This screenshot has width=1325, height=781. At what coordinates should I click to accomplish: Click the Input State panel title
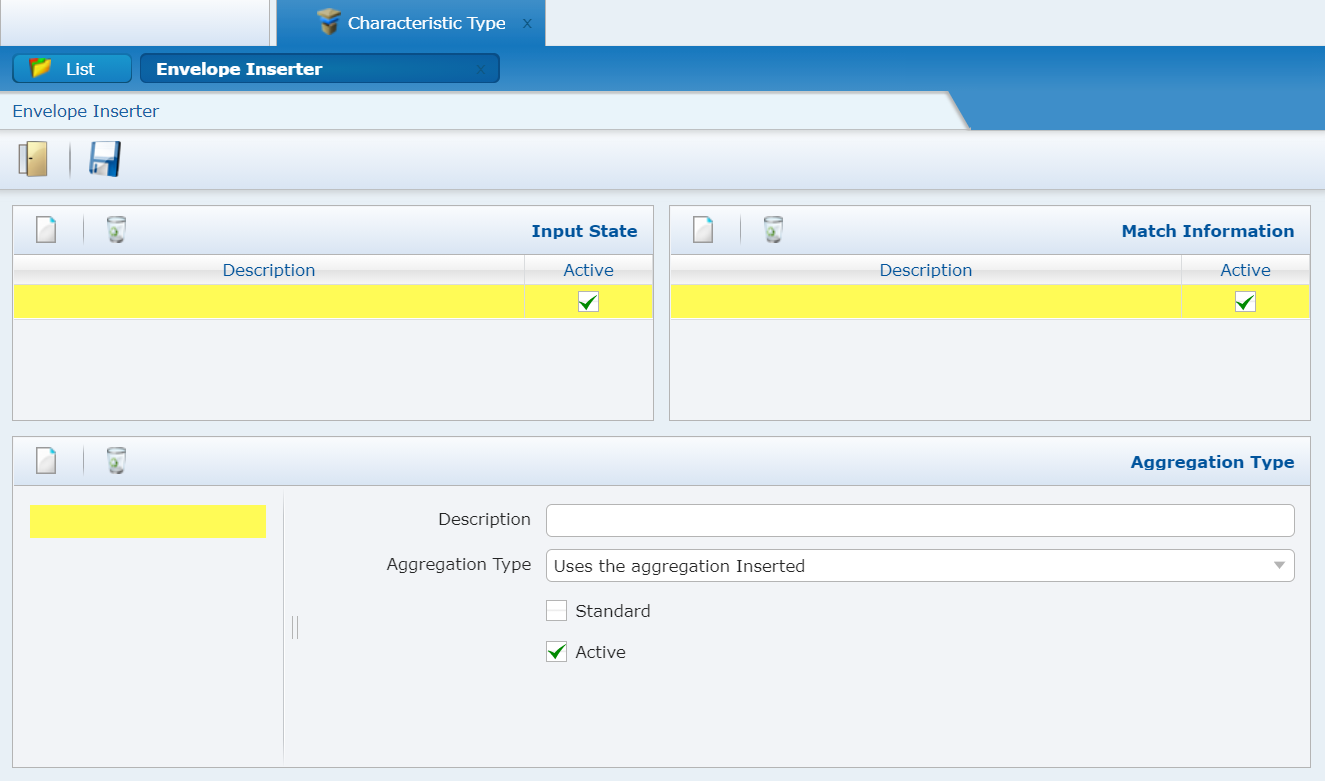[x=584, y=231]
